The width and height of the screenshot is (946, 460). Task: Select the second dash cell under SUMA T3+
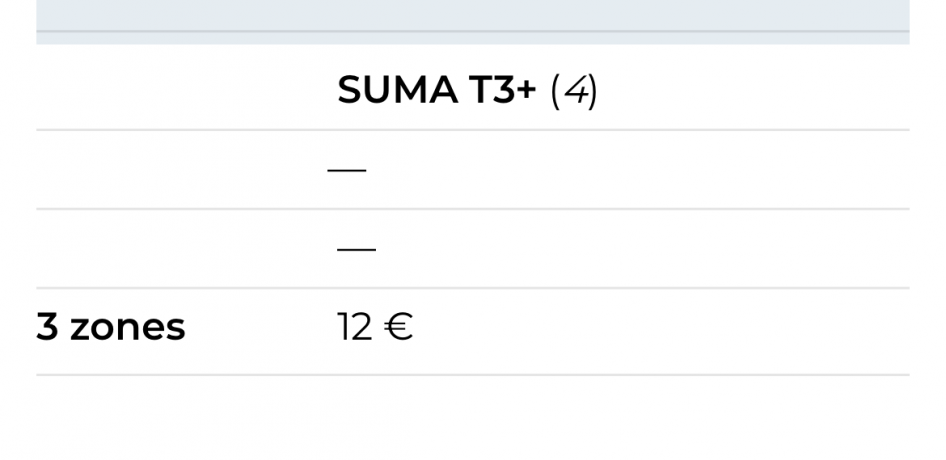pos(356,249)
